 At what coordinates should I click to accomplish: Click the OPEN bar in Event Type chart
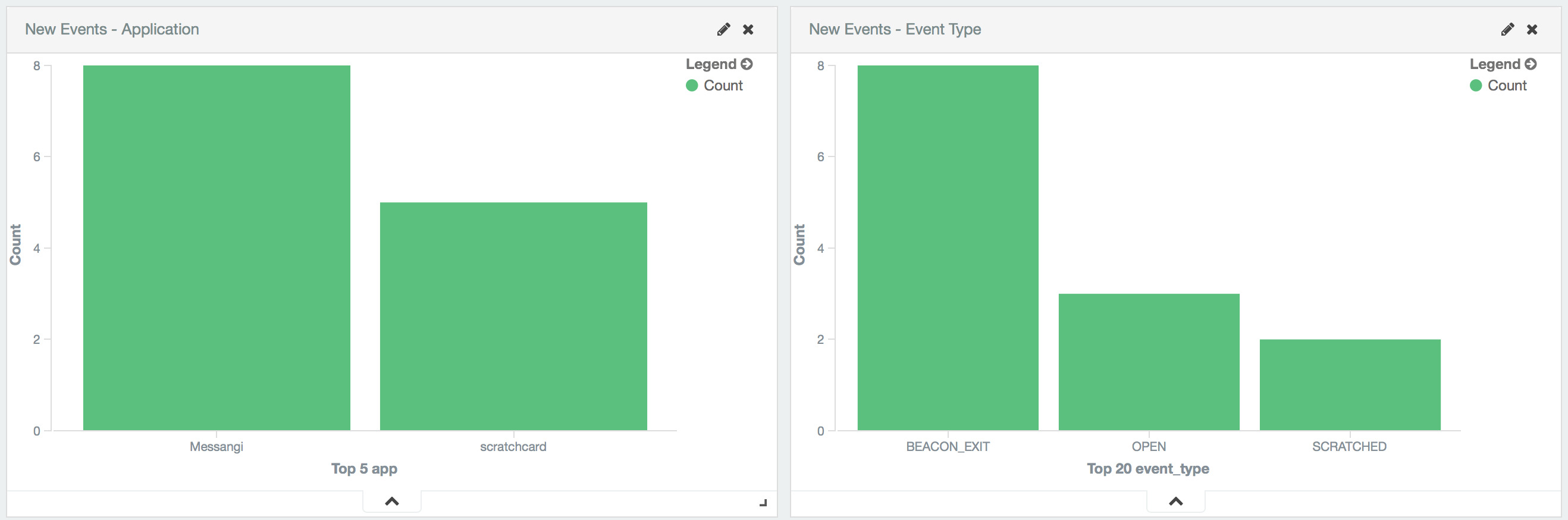(1149, 362)
